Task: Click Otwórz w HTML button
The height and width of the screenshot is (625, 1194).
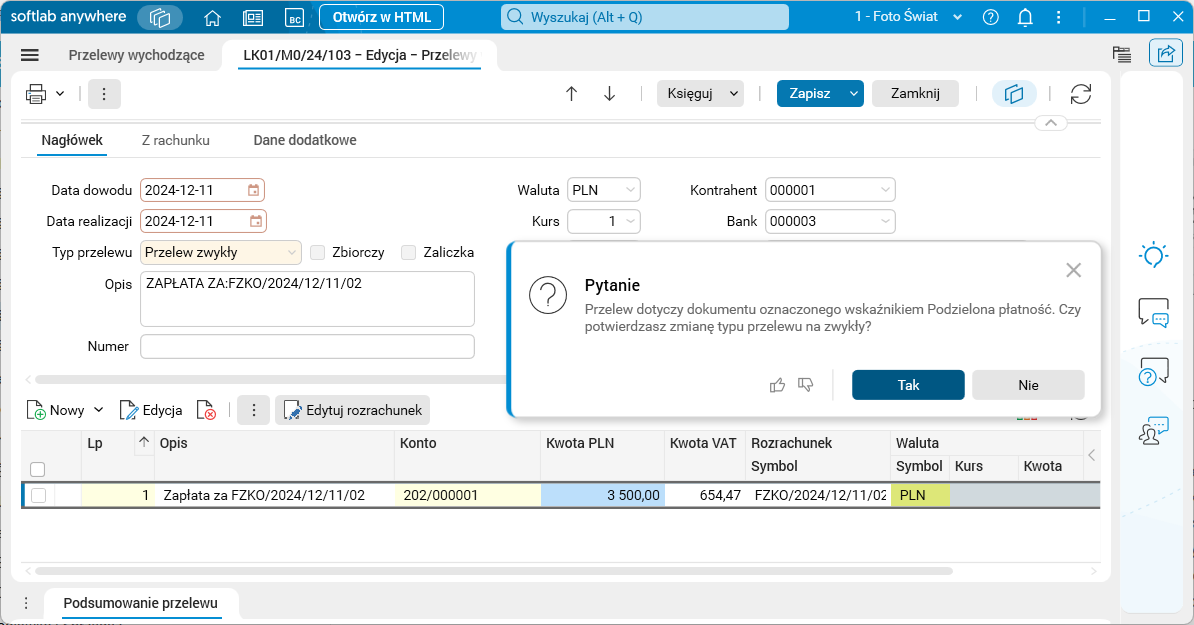Action: [x=382, y=17]
